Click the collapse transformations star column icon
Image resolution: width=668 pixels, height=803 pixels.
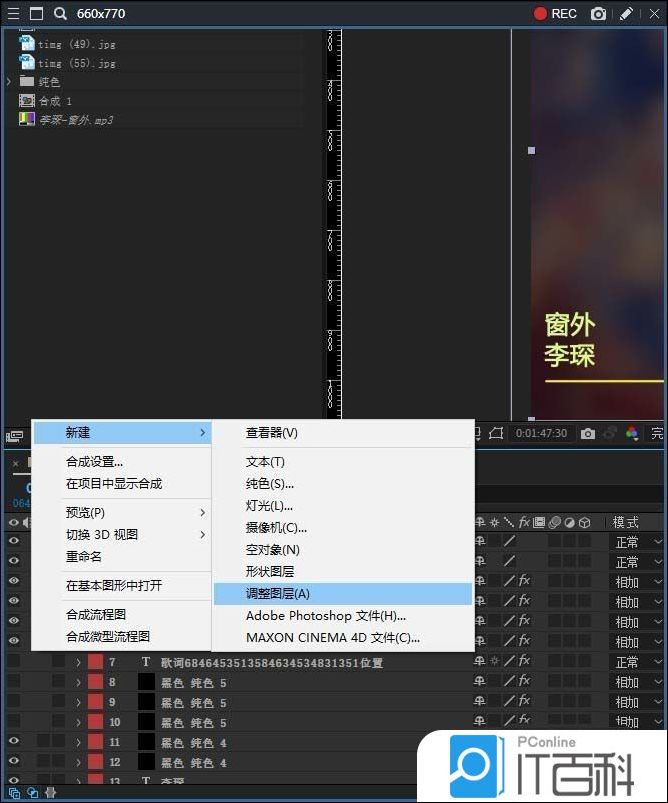(x=494, y=522)
